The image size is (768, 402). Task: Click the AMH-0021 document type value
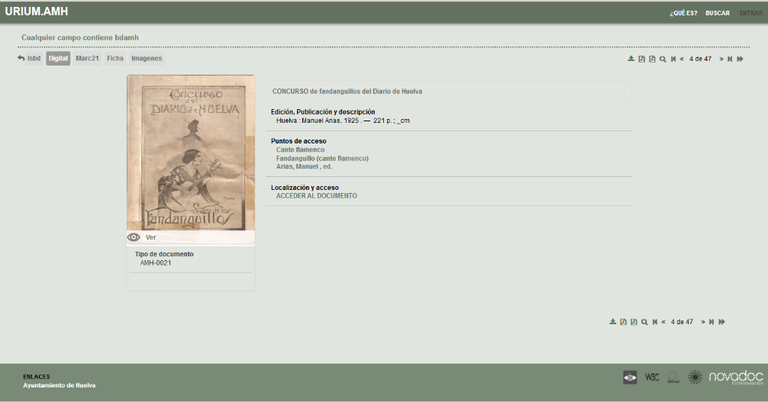pyautogui.click(x=156, y=263)
